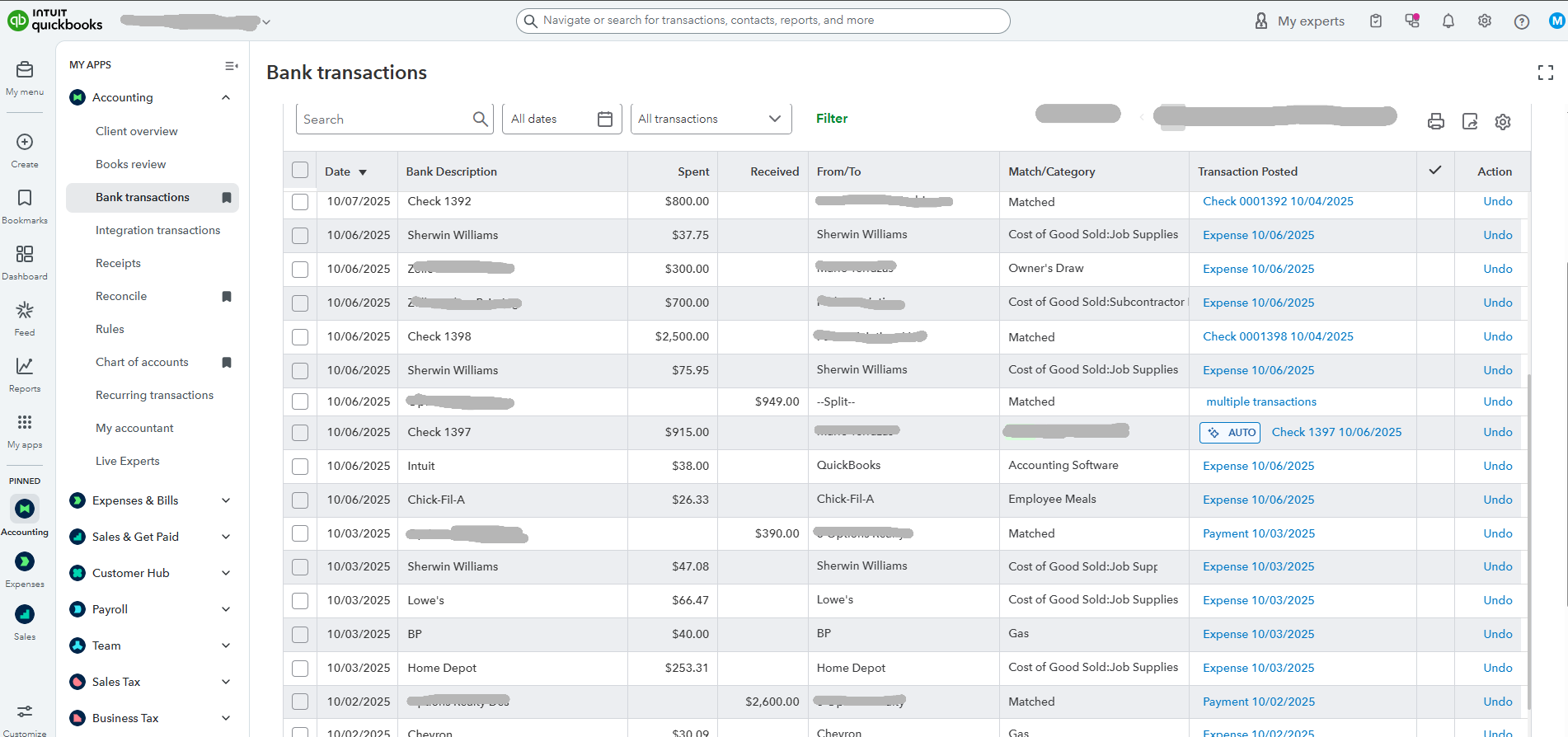Click the Customize sliders icon
1568x737 pixels.
pos(25,711)
